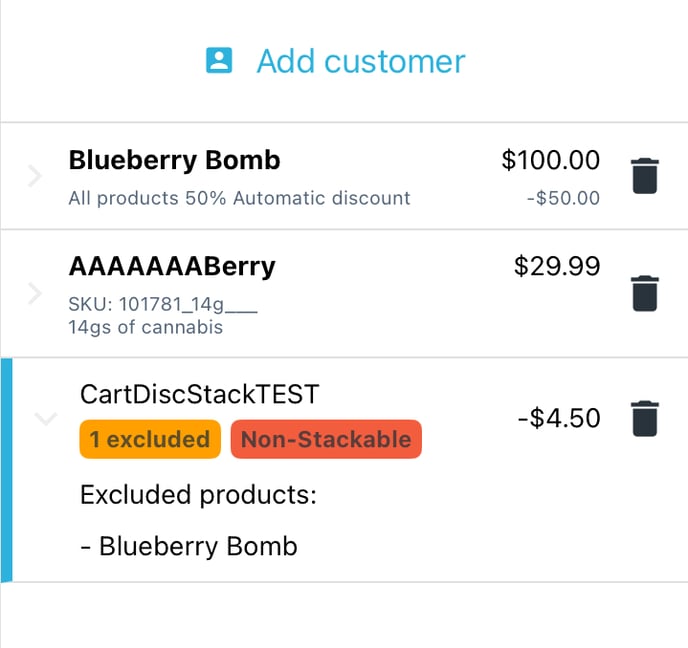Select the Blueberry Bomb product name

click(174, 160)
